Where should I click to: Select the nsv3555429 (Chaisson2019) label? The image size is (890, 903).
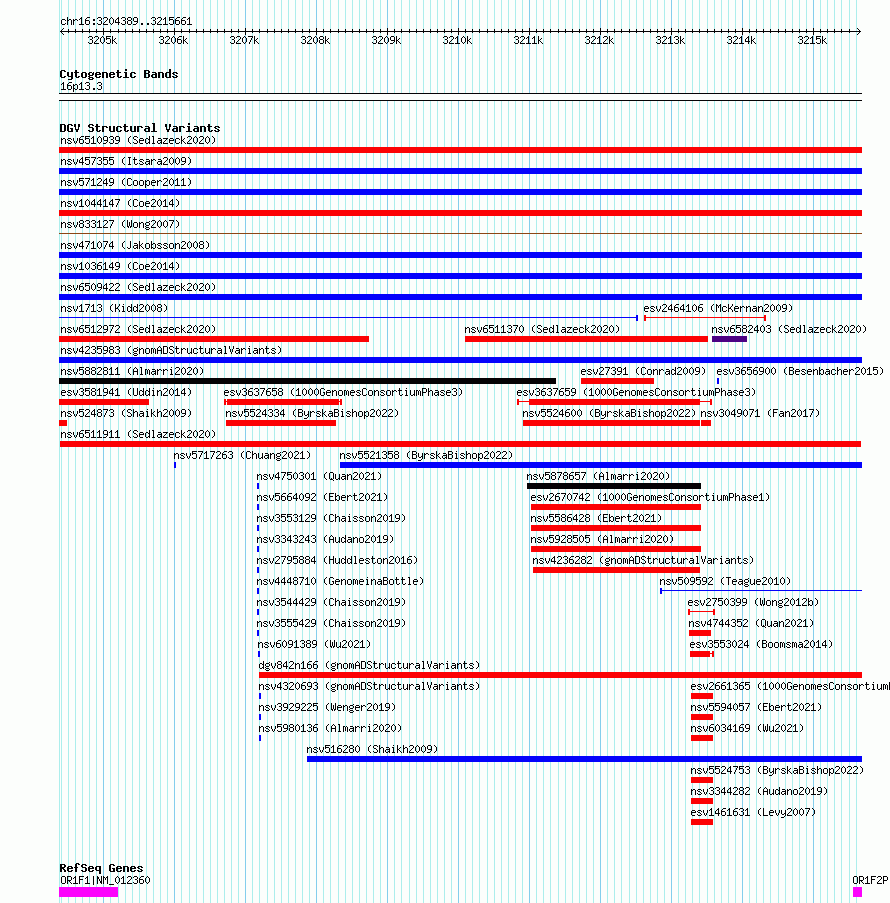331,624
